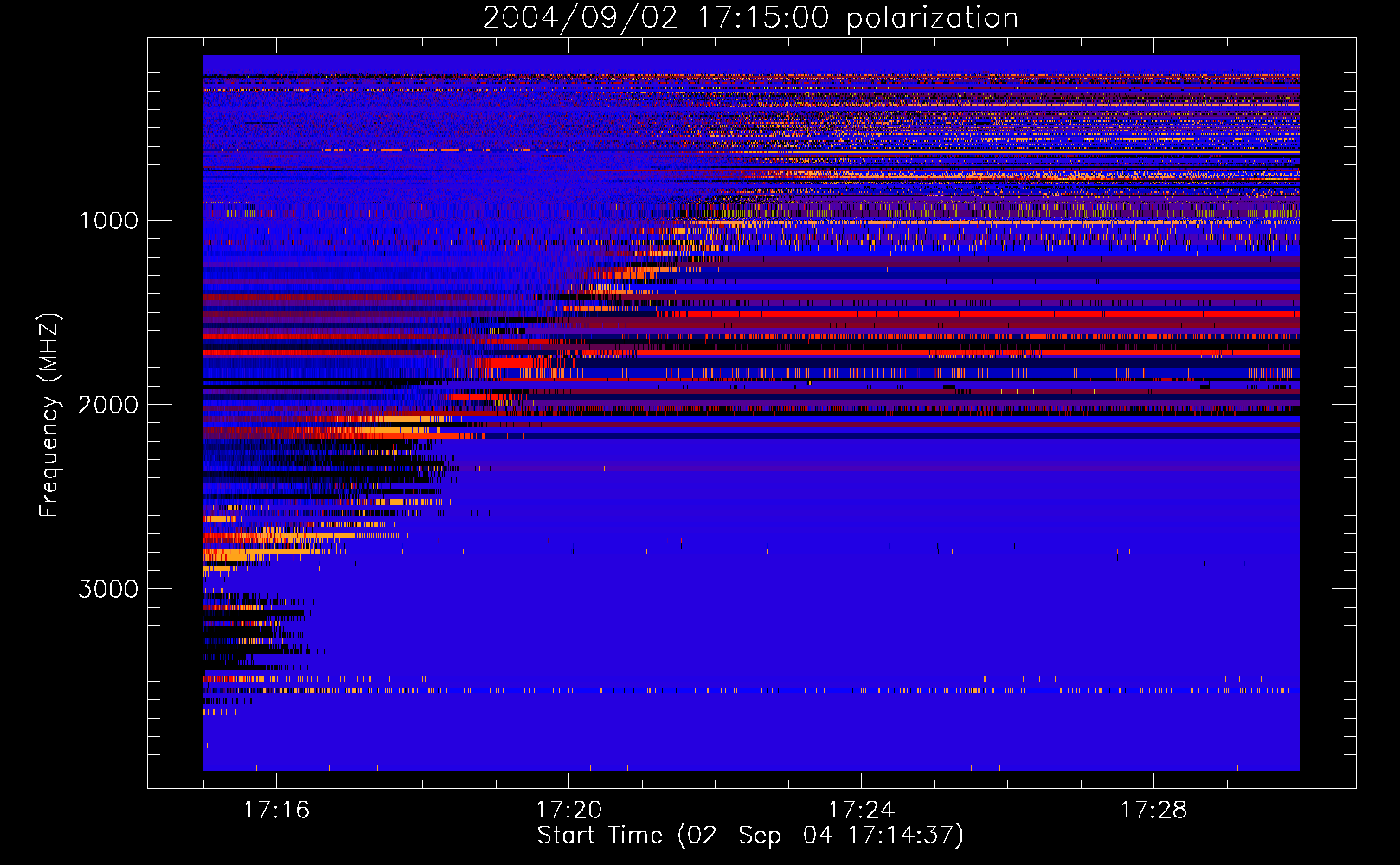Click the "17:20" time tick label
Image resolution: width=1400 pixels, height=865 pixels.
pos(568,810)
